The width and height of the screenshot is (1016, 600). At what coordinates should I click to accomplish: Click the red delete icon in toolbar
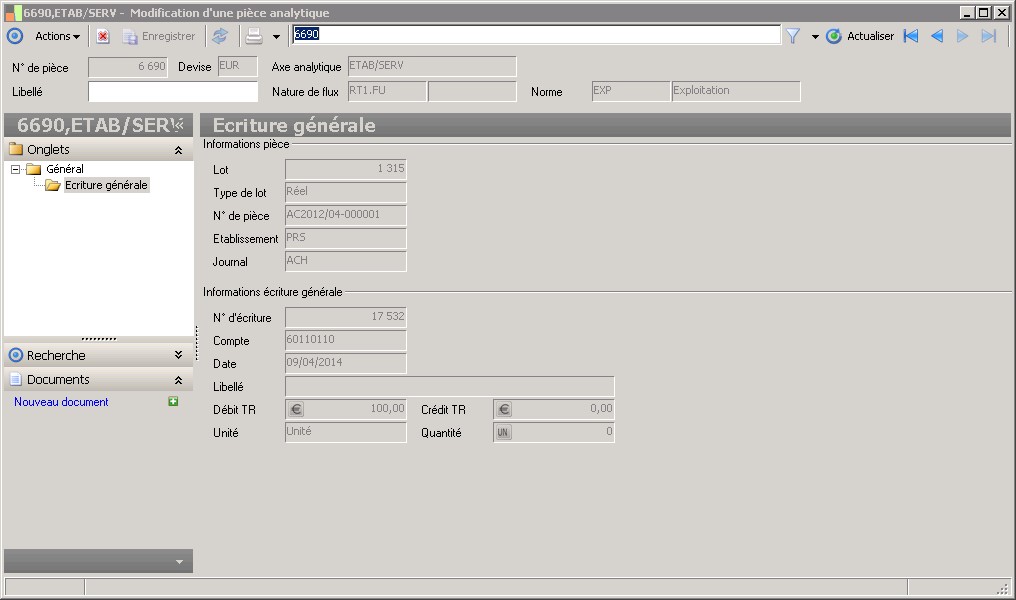(x=103, y=36)
